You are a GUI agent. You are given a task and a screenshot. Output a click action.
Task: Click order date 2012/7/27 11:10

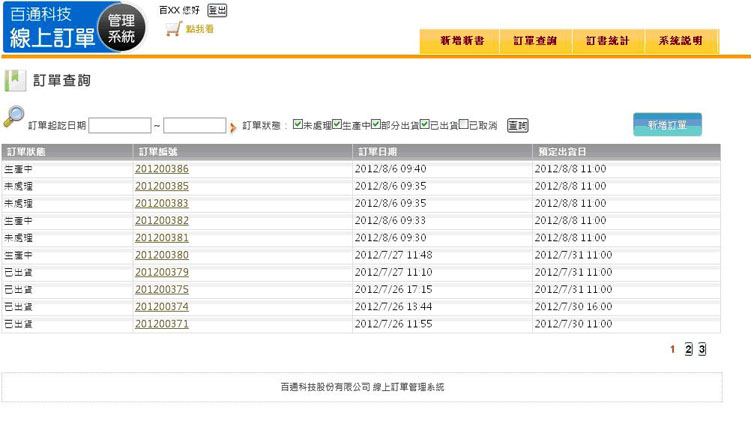[393, 272]
